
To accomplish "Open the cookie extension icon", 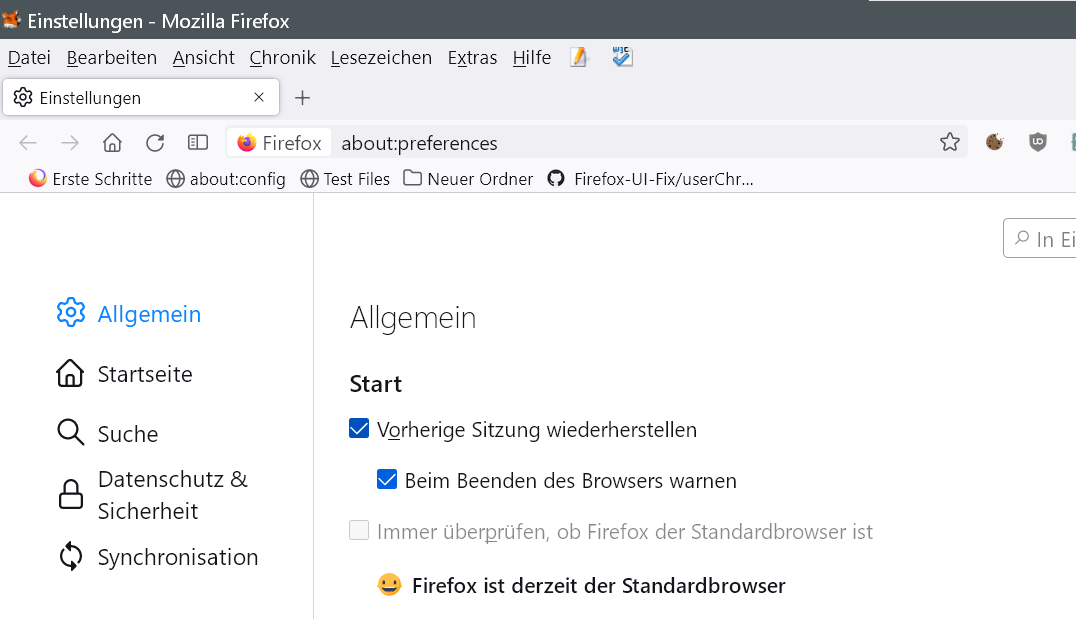I will pyautogui.click(x=994, y=143).
